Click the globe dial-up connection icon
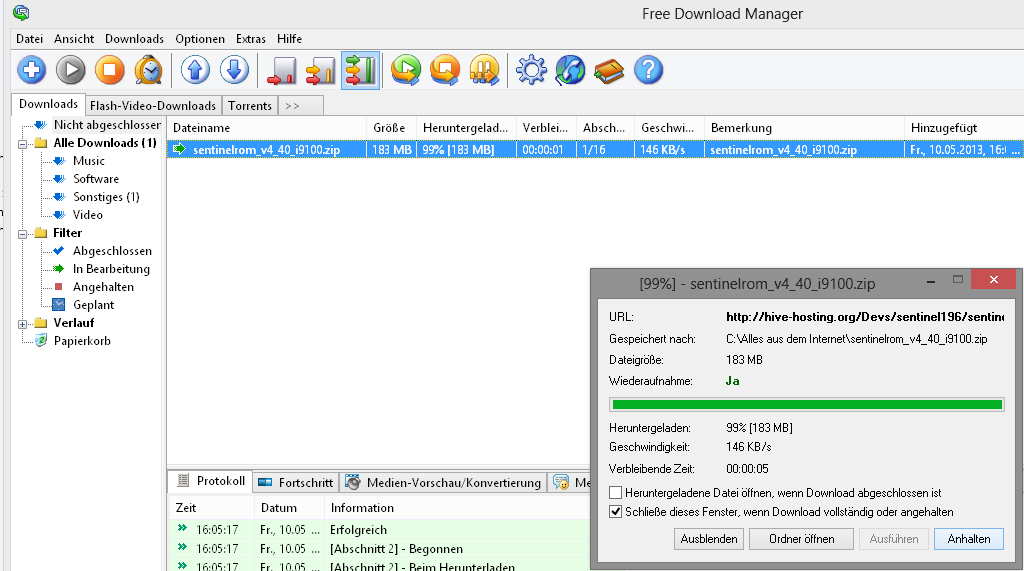 point(570,70)
